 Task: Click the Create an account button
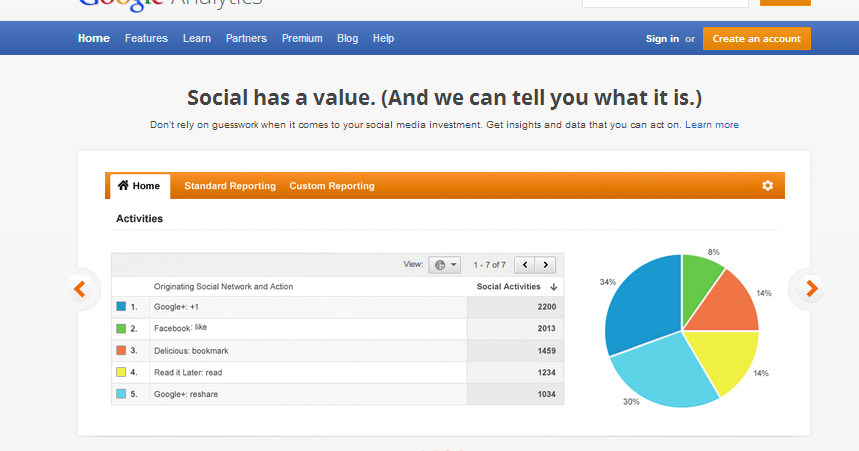pos(757,38)
